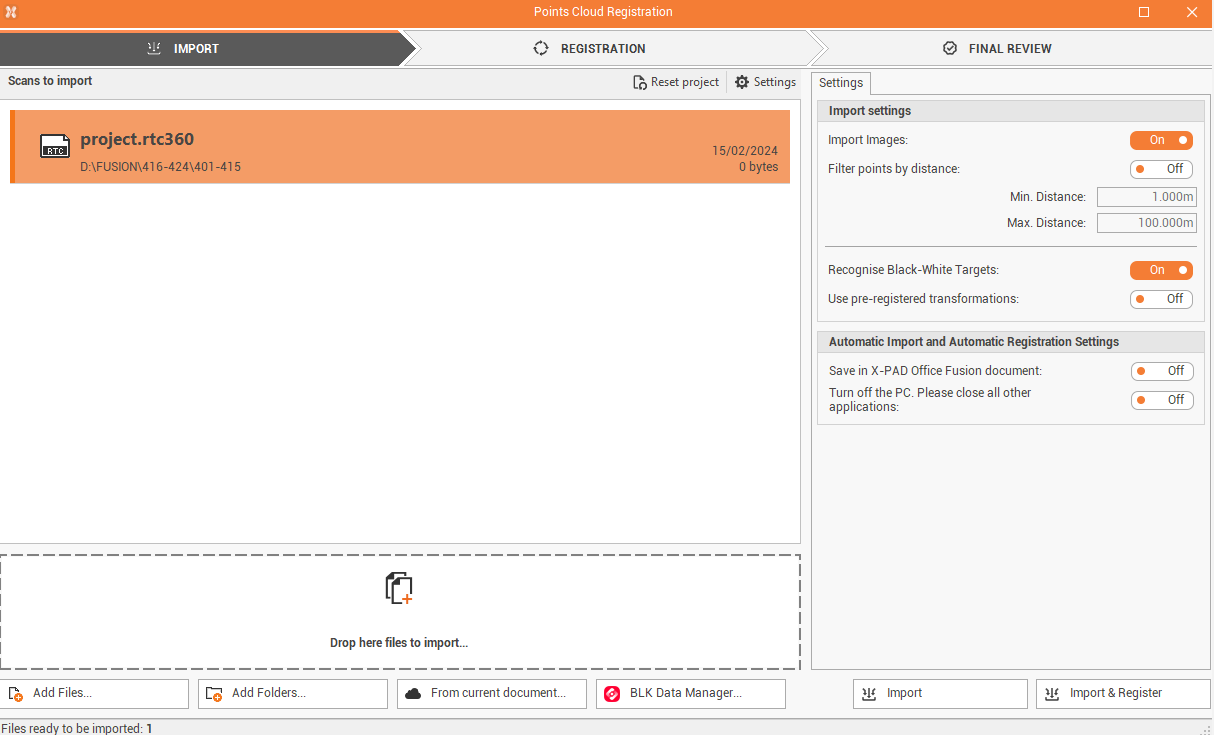Click the BLK Data Manager red icon
The image size is (1214, 735).
coord(612,693)
